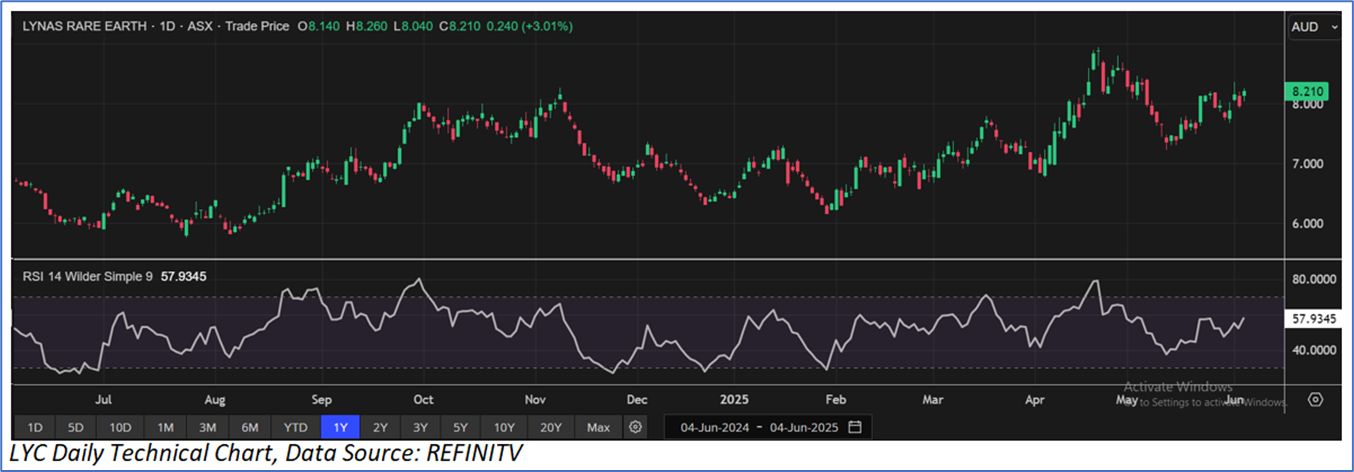Switch to 10D time range
The image size is (1354, 472).
[121, 427]
